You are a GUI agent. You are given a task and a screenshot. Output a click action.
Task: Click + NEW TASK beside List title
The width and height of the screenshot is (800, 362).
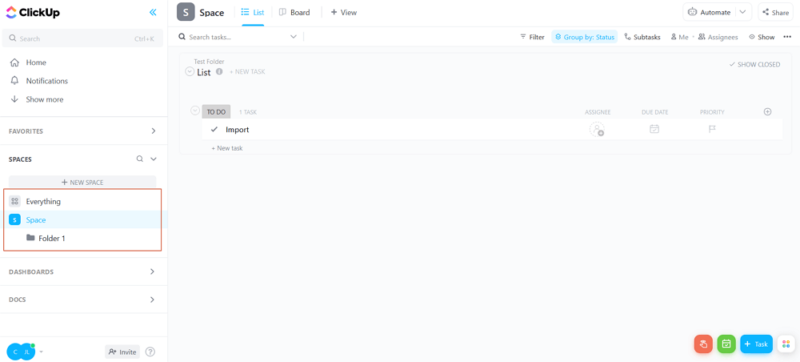(x=247, y=72)
